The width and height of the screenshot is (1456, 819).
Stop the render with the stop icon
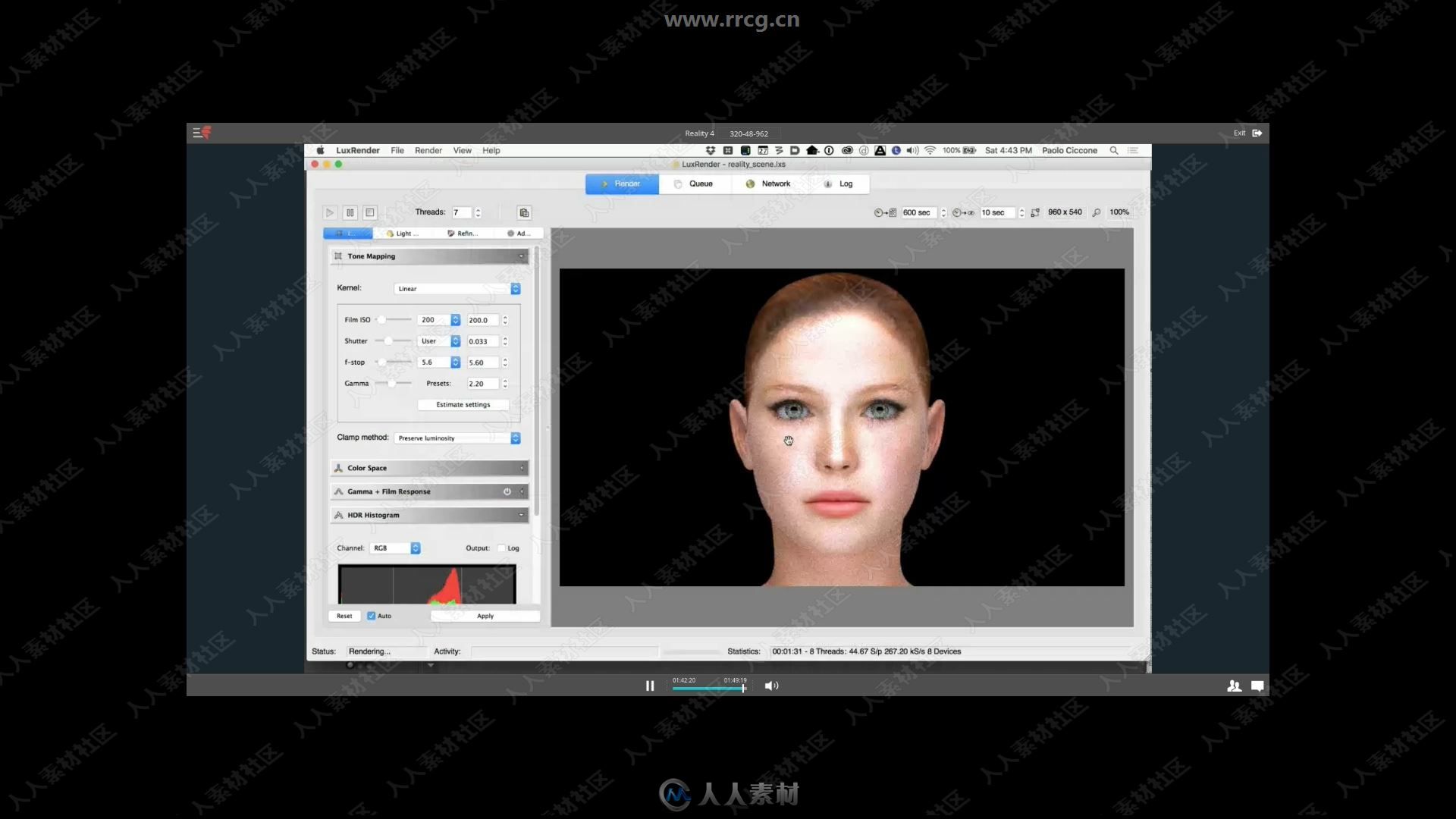(370, 213)
